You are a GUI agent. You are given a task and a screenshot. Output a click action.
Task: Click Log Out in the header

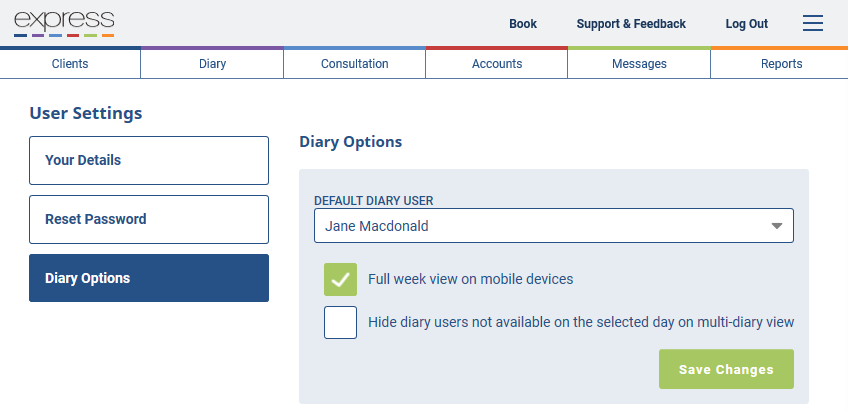[x=747, y=24]
